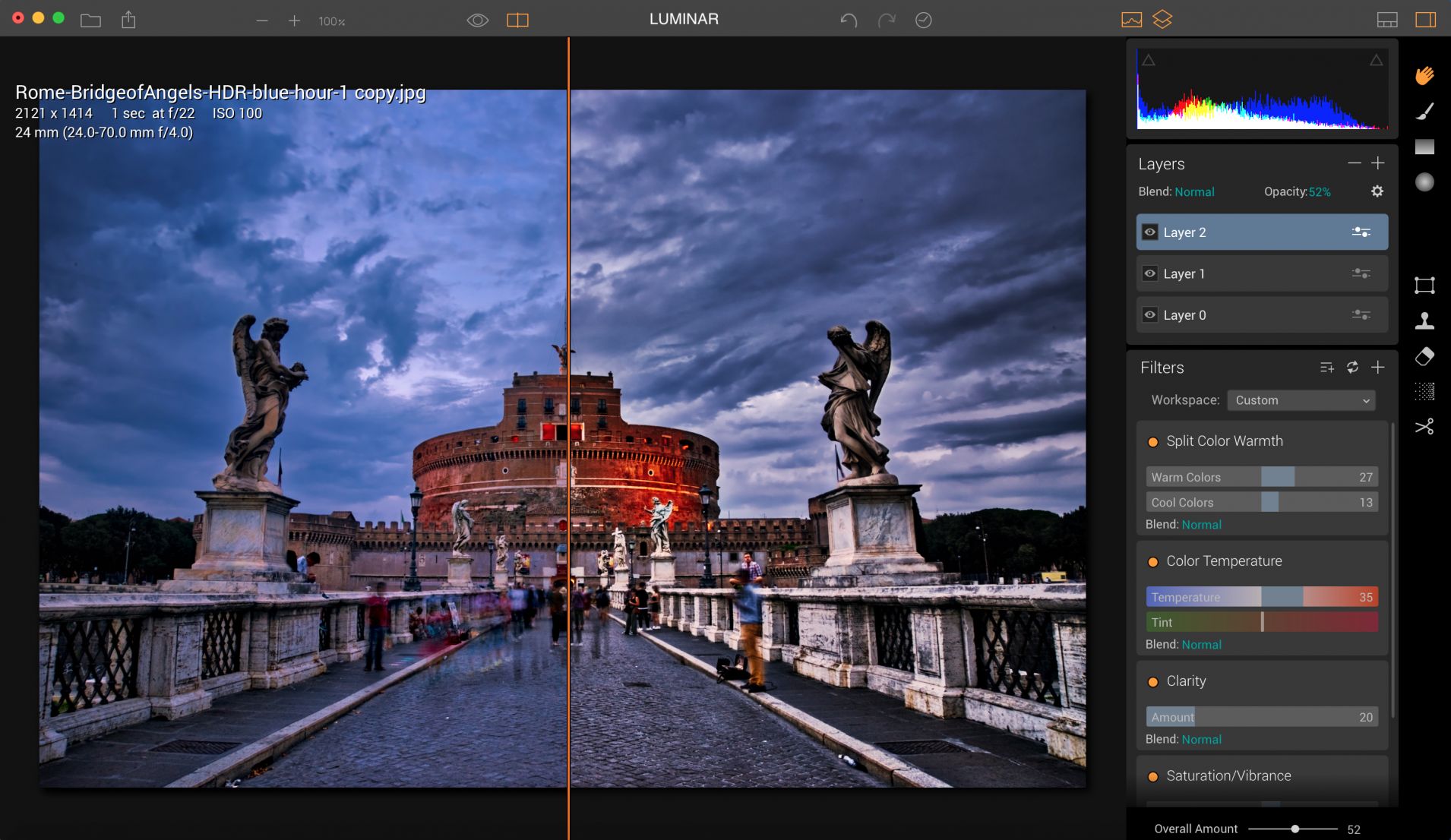Open Layers blend mode Normal dropdown
1451x840 pixels.
point(1194,192)
